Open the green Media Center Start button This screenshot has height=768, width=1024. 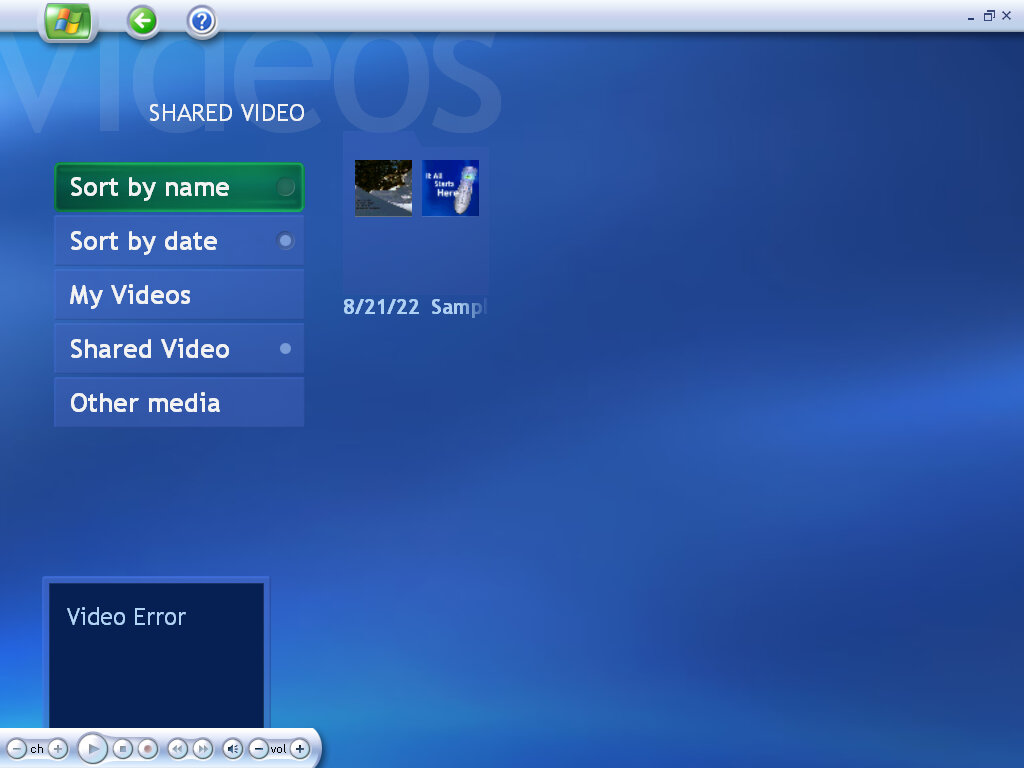[66, 20]
